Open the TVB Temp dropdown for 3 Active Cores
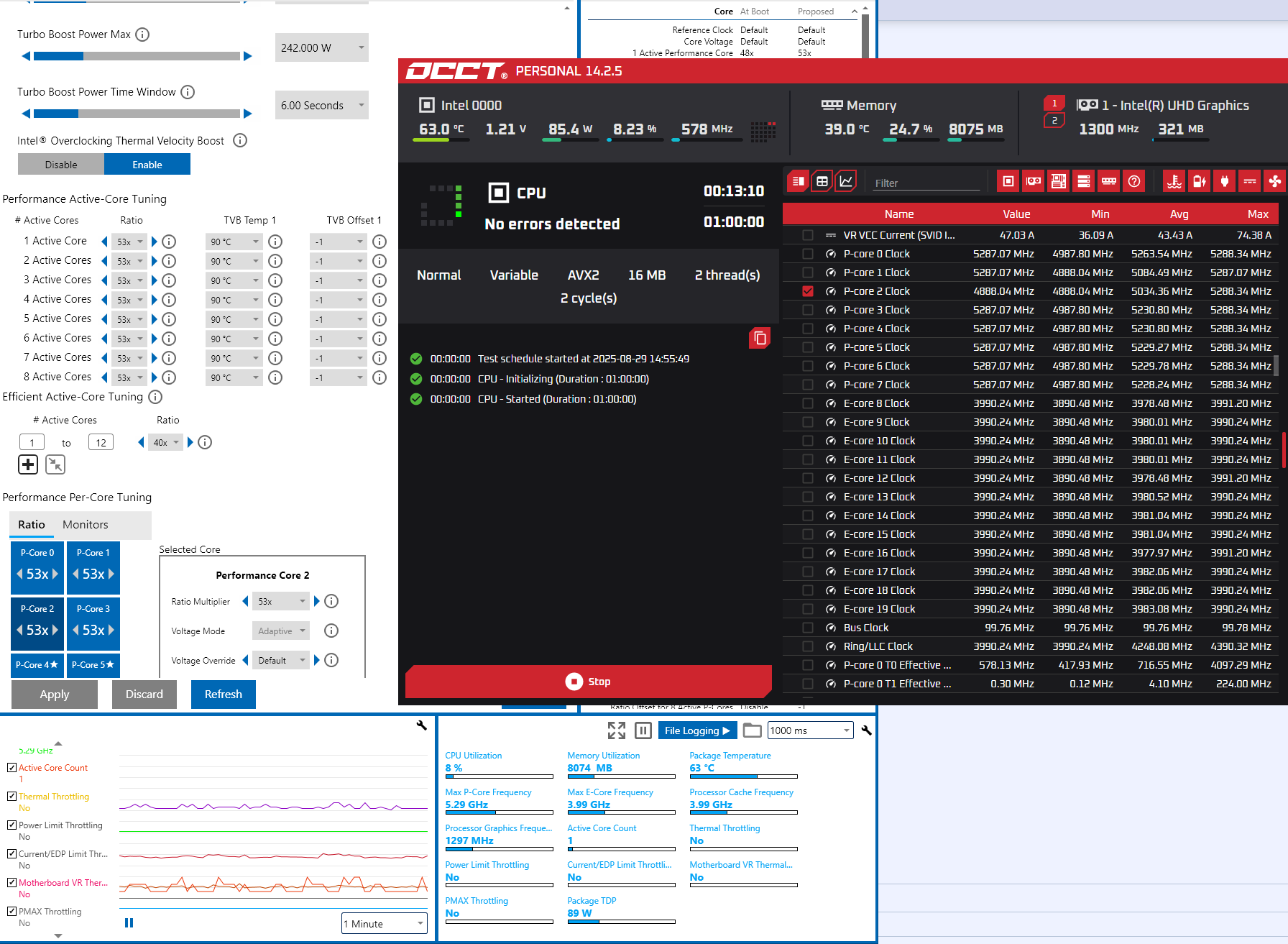Image resolution: width=1288 pixels, height=944 pixels. (234, 280)
